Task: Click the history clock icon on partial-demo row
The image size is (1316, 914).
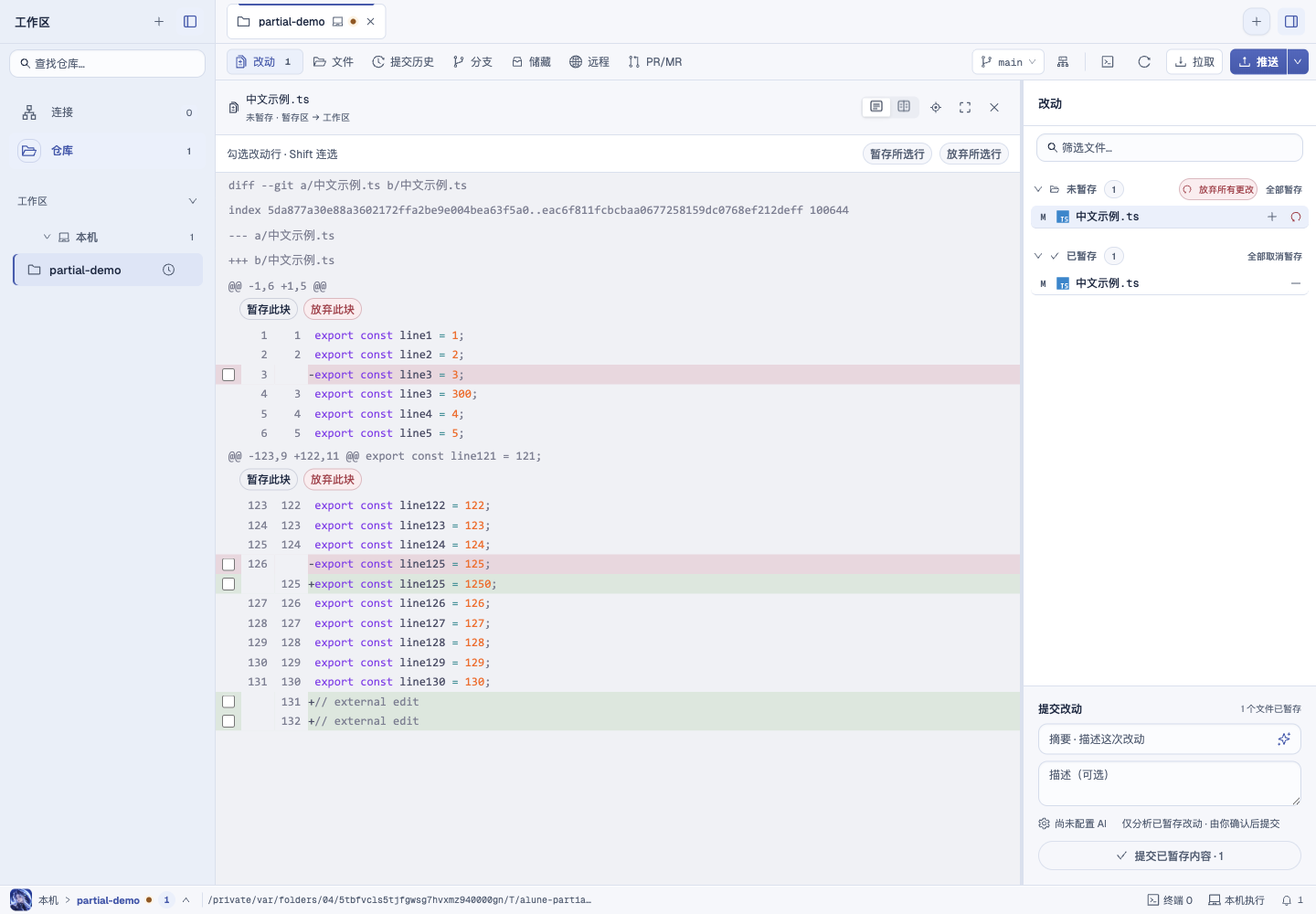Action: (168, 270)
